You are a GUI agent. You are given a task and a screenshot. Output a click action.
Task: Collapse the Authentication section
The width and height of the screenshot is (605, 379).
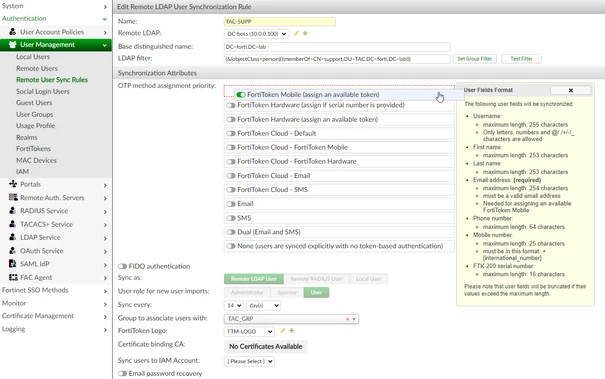click(x=56, y=18)
